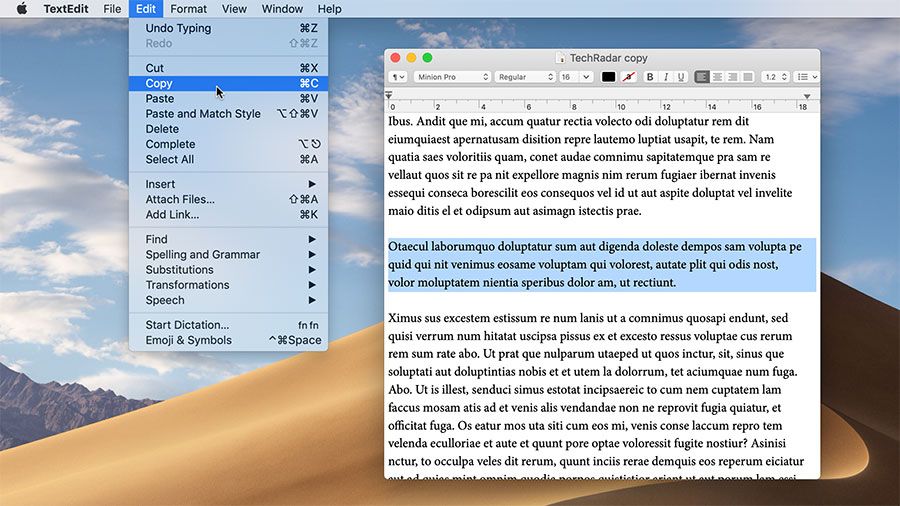Toggle Bold formatting in TextEdit toolbar
Image resolution: width=900 pixels, height=506 pixels.
coord(650,77)
